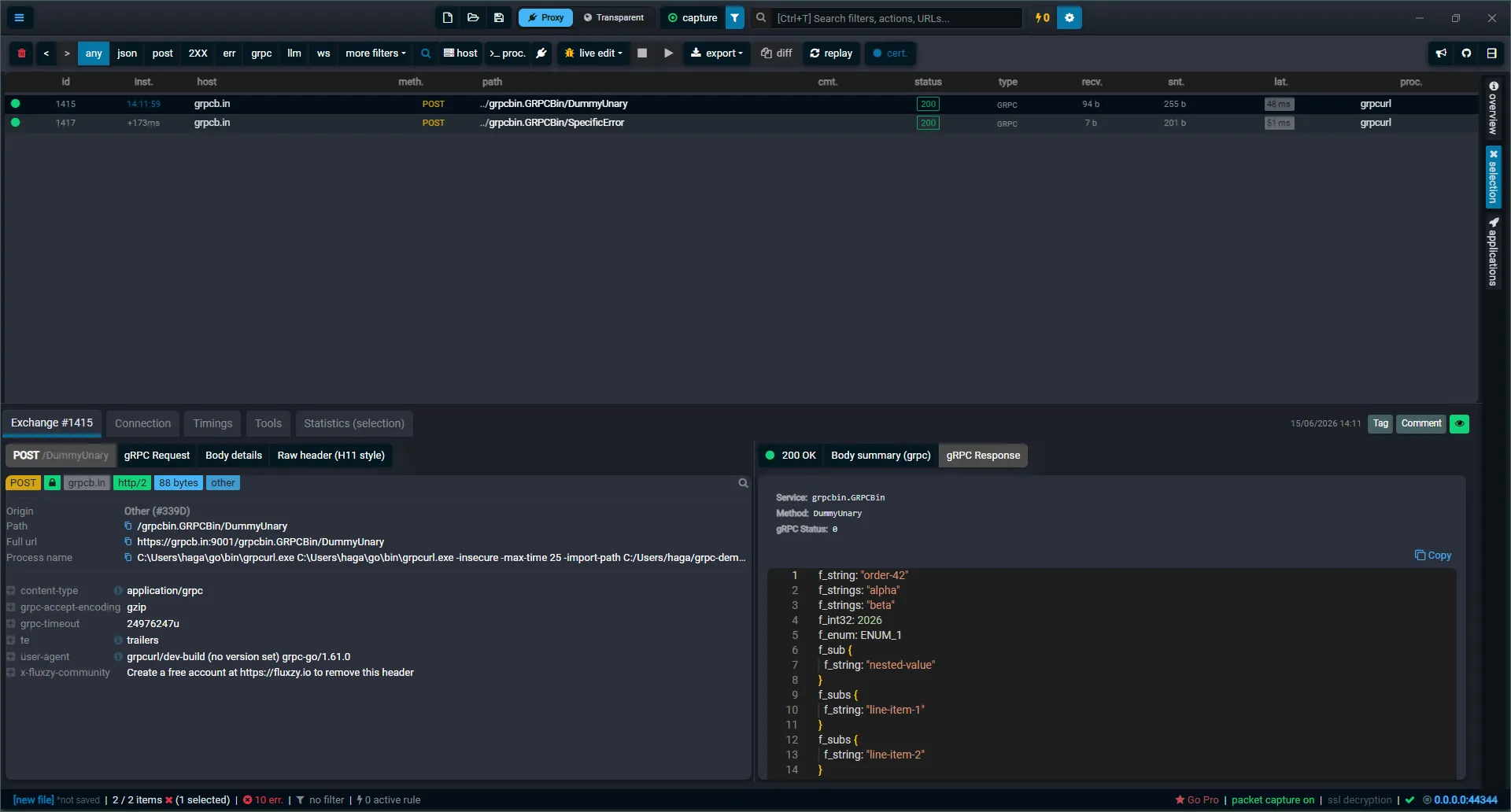Screen dimensions: 1511x812
Task: Clear selection with red x in status bar
Action: pos(168,799)
